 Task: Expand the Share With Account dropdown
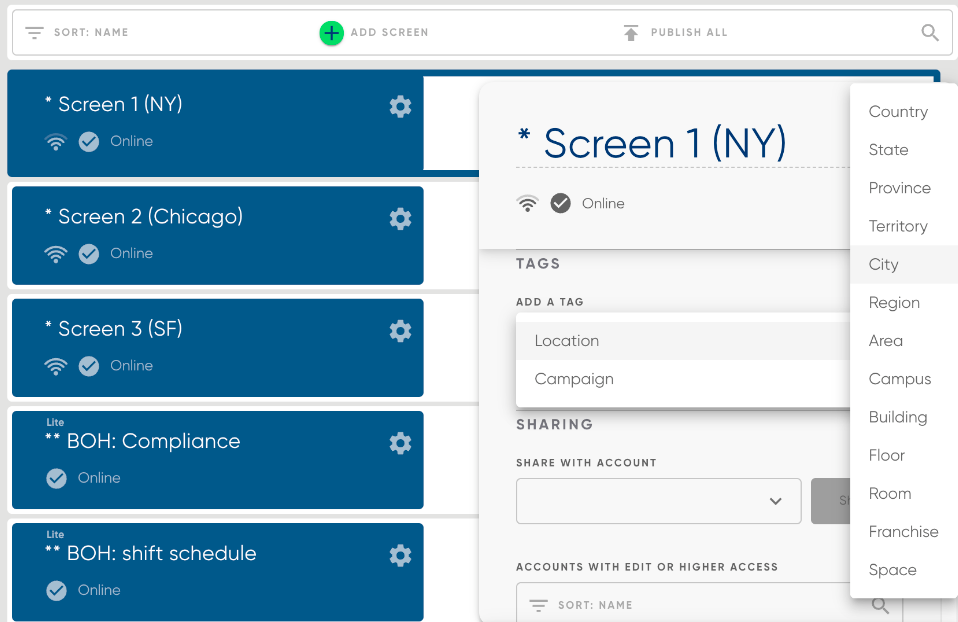(x=659, y=501)
